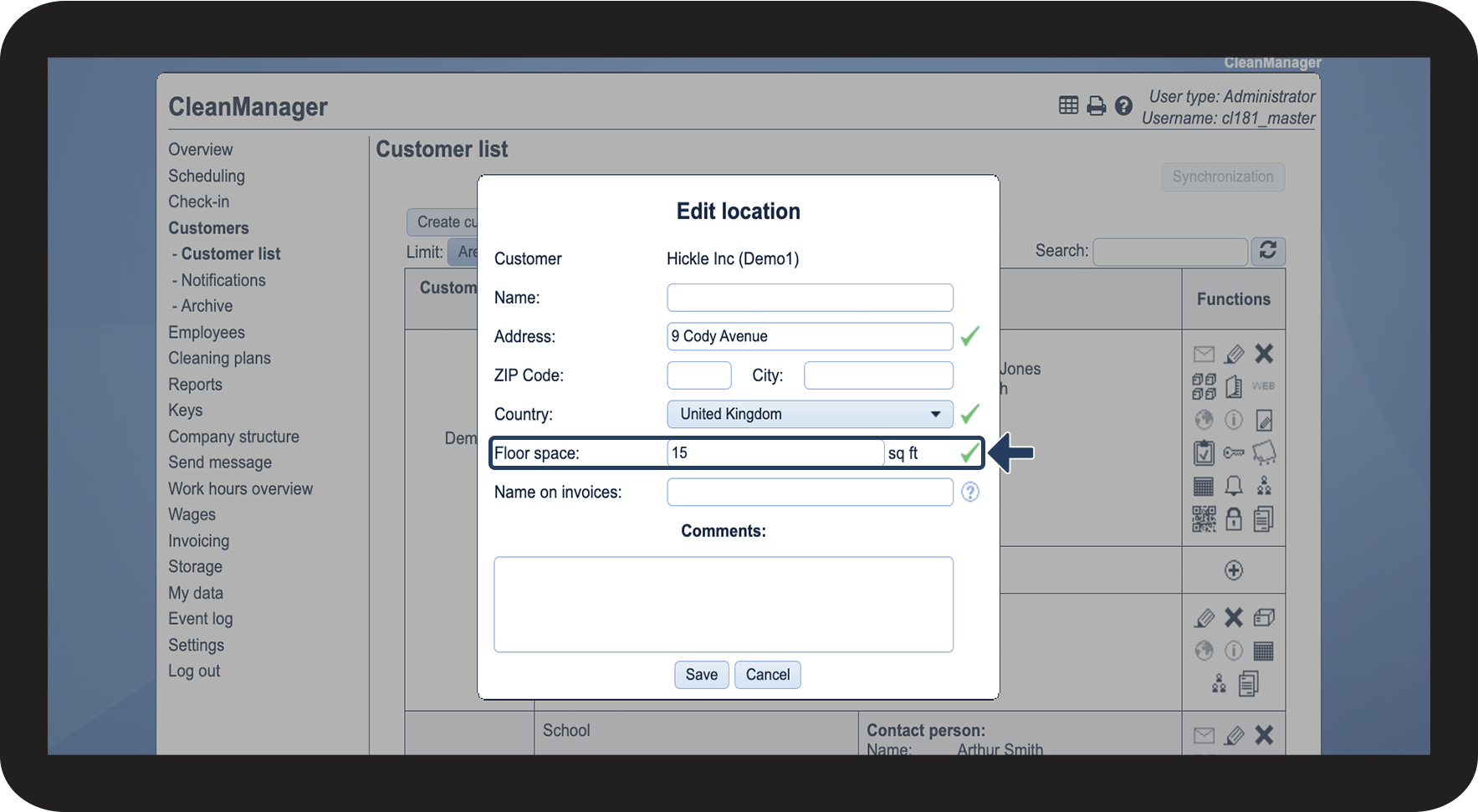Image resolution: width=1478 pixels, height=812 pixels.
Task: Click the signboard icon right of the key
Action: point(1264,452)
